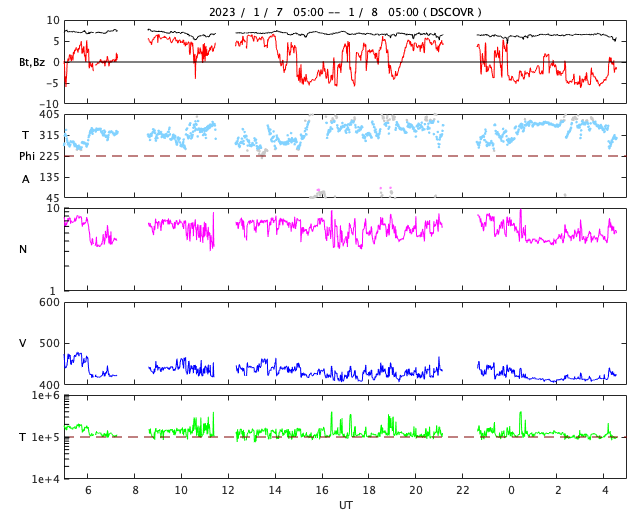640x512 pixels.
Task: Click the 400 velocity tick label
Action: [49, 385]
